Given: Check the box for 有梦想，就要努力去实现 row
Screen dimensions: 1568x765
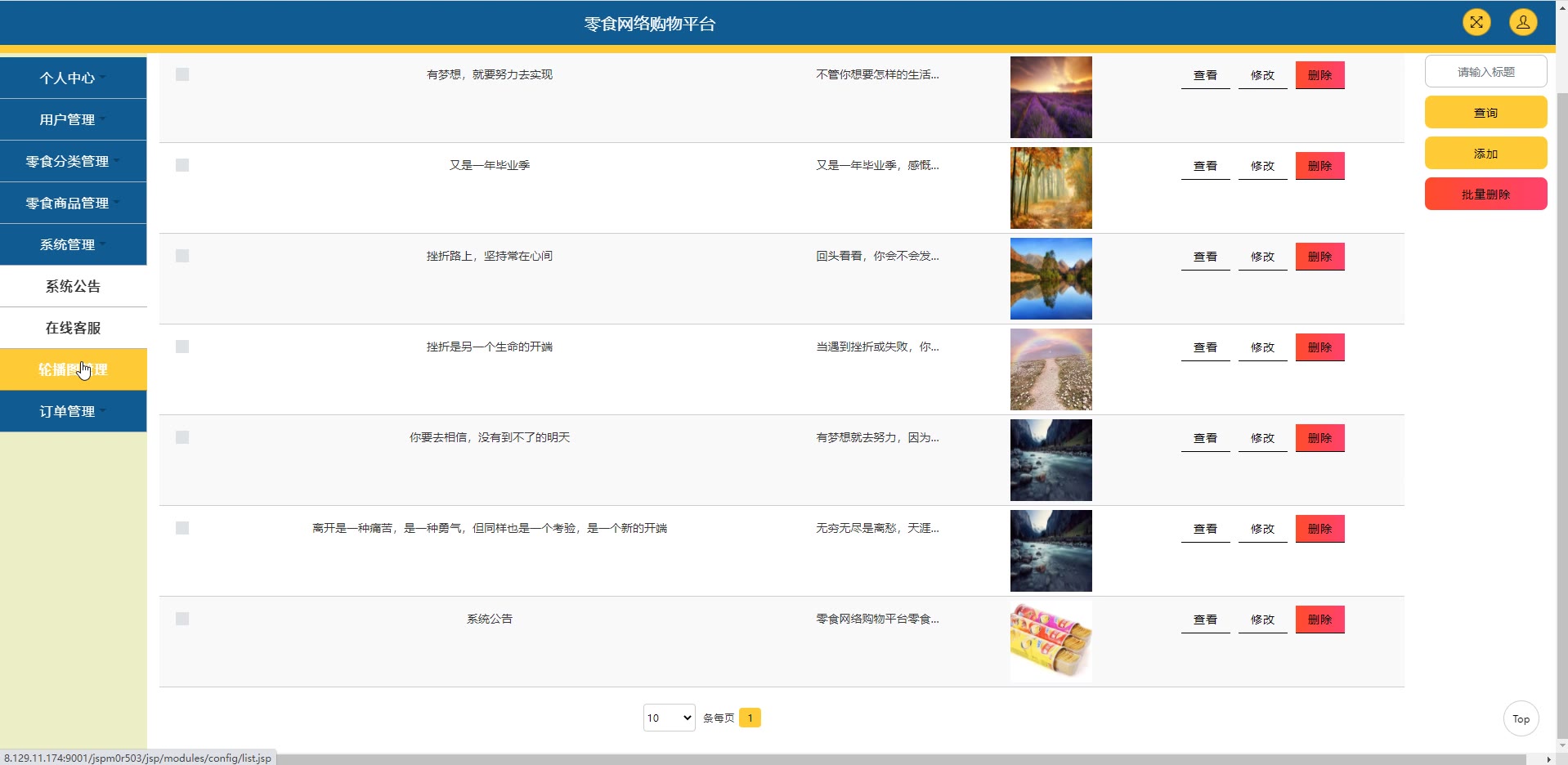Looking at the screenshot, I should tap(182, 74).
